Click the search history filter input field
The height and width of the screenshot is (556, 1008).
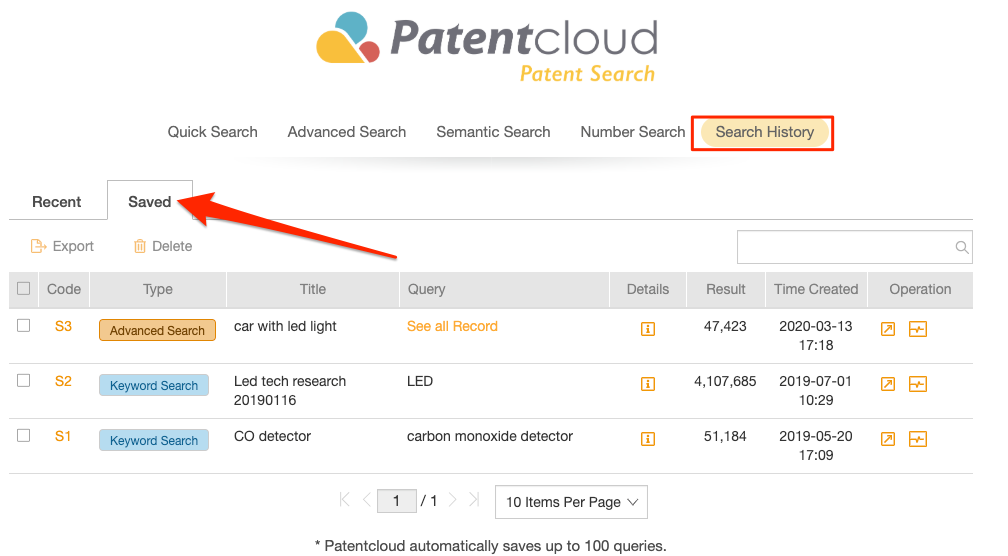(x=845, y=247)
